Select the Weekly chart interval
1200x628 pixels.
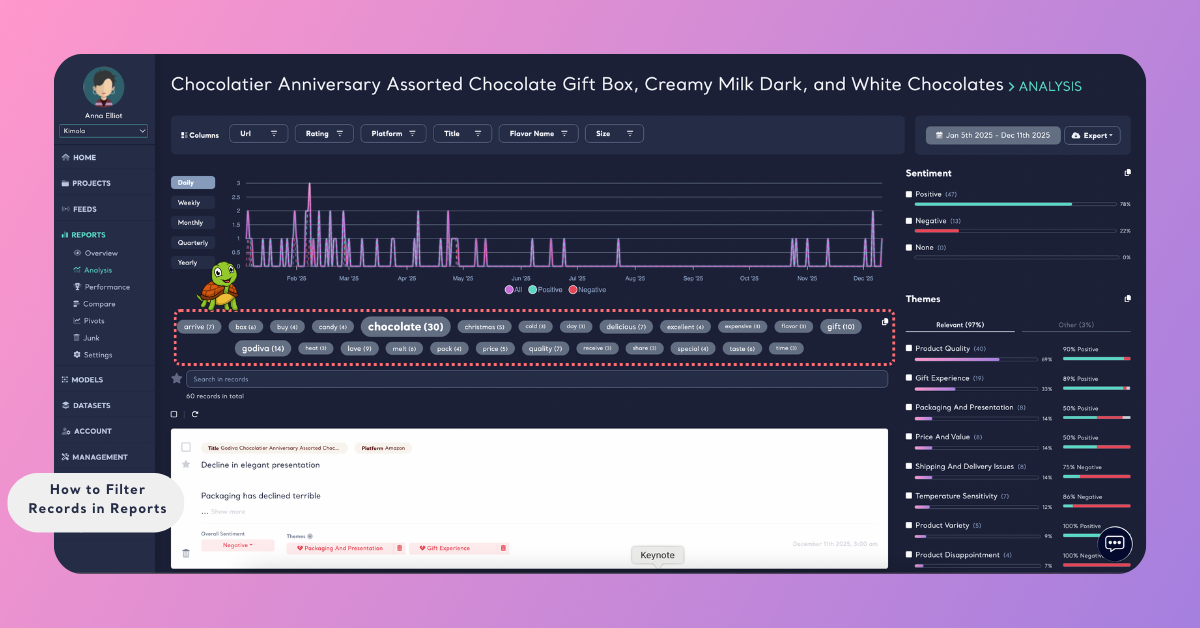pos(192,203)
